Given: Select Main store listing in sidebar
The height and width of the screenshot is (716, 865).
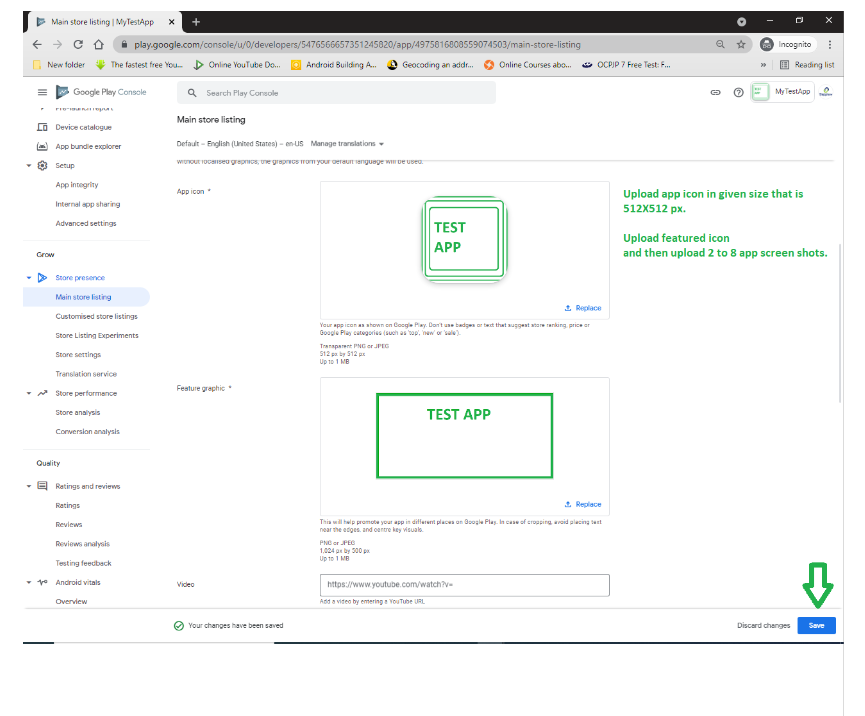Looking at the screenshot, I should 87,297.
